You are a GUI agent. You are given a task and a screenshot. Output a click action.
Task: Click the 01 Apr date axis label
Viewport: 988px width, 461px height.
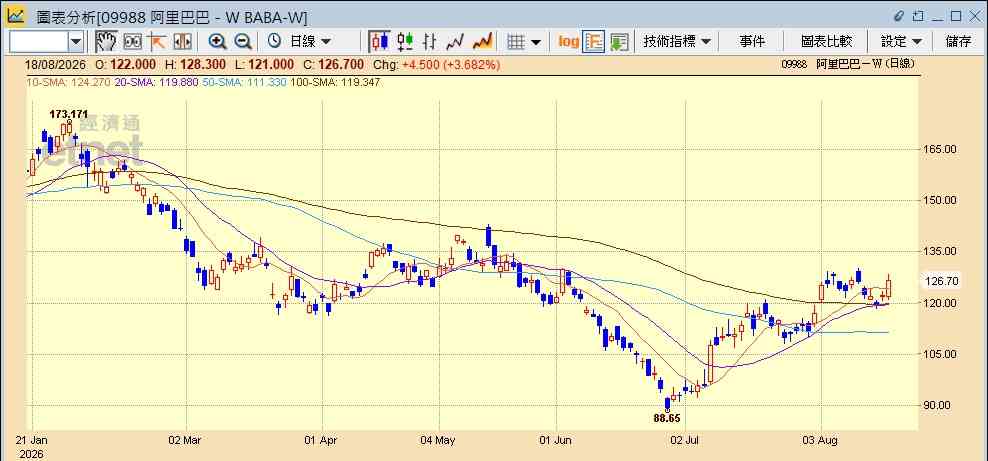(x=321, y=441)
